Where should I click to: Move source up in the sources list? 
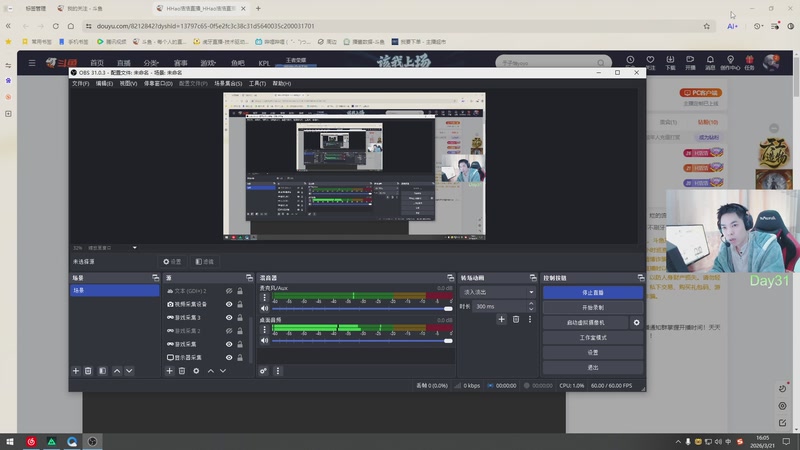(x=211, y=371)
